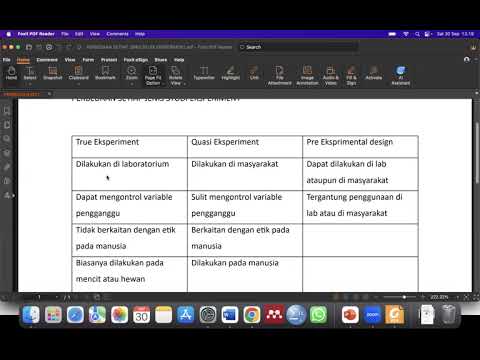Click the print icon in title bar
The width and height of the screenshot is (480, 360).
pos(49,47)
